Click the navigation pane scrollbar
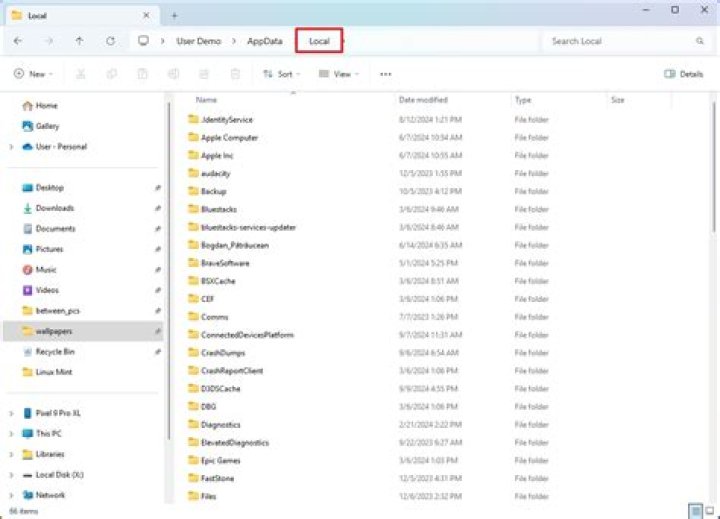Viewport: 720px width, 519px height. (x=169, y=271)
